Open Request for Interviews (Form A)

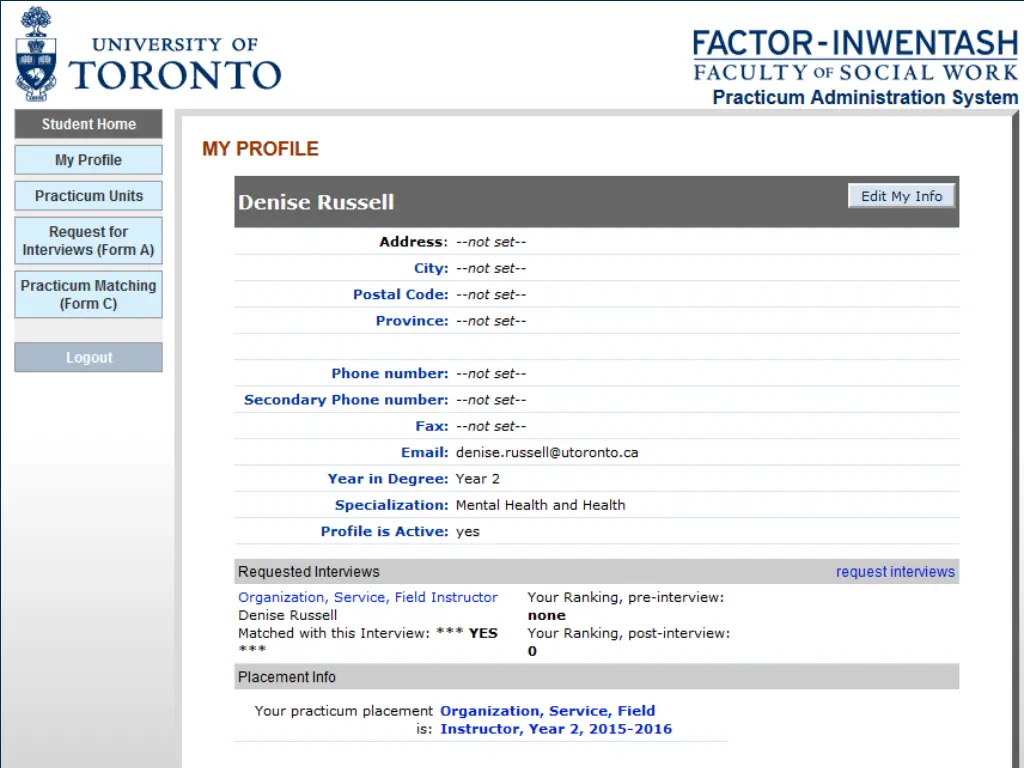(89, 241)
